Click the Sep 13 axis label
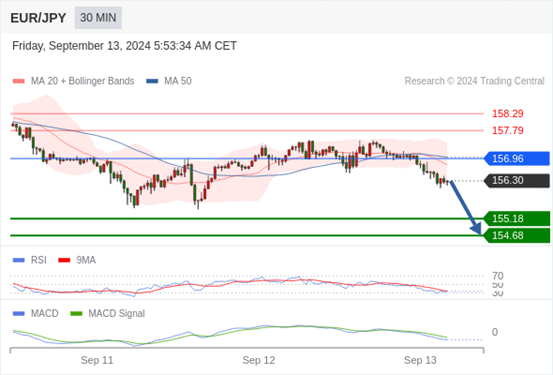Image resolution: width=553 pixels, height=375 pixels. tap(420, 360)
